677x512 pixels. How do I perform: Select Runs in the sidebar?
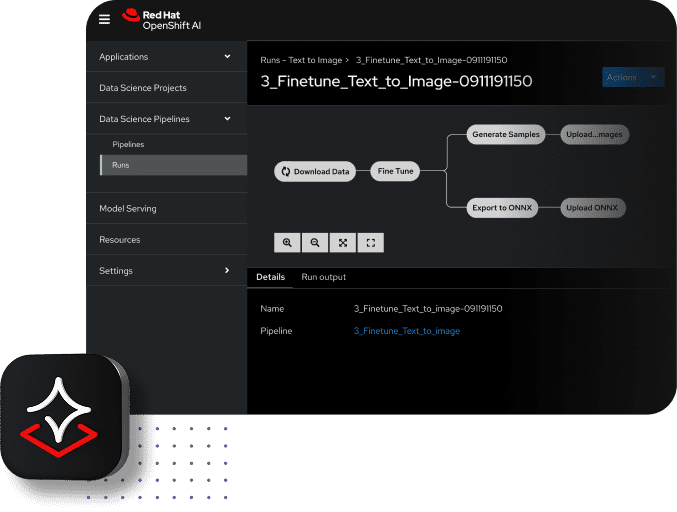[x=173, y=165]
